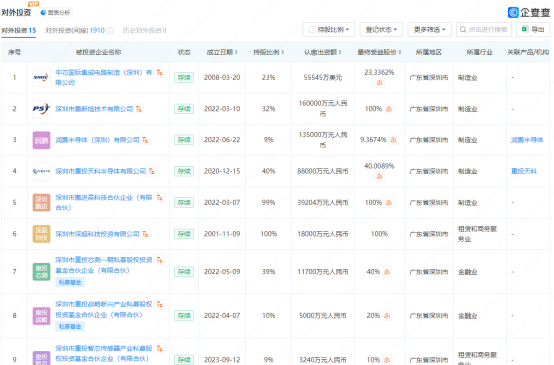
Task: Click the amount 88000万元人民币
Action: coord(323,171)
